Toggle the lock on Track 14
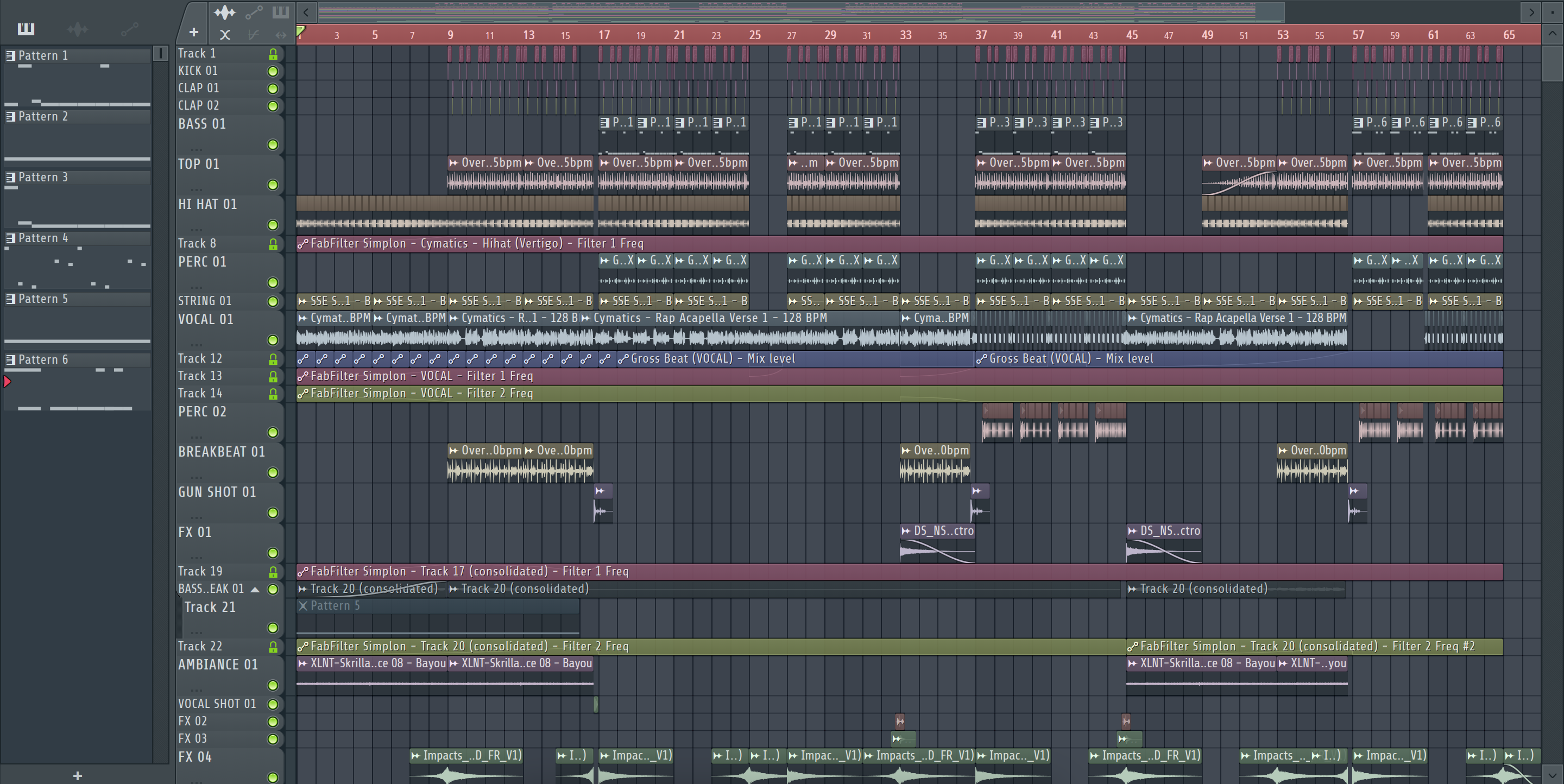Image resolution: width=1564 pixels, height=784 pixels. click(x=273, y=394)
